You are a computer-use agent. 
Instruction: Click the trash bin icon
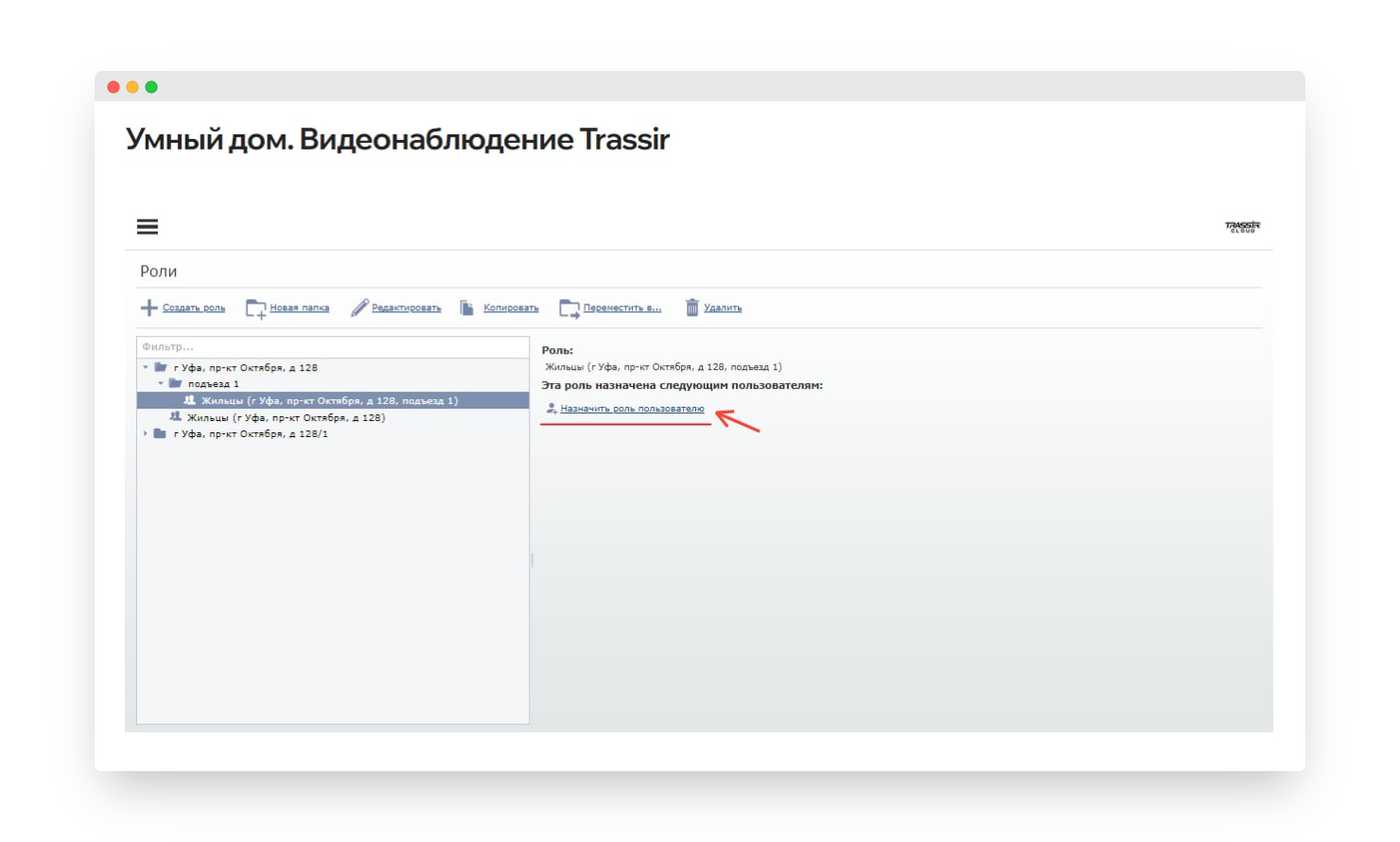coord(692,307)
